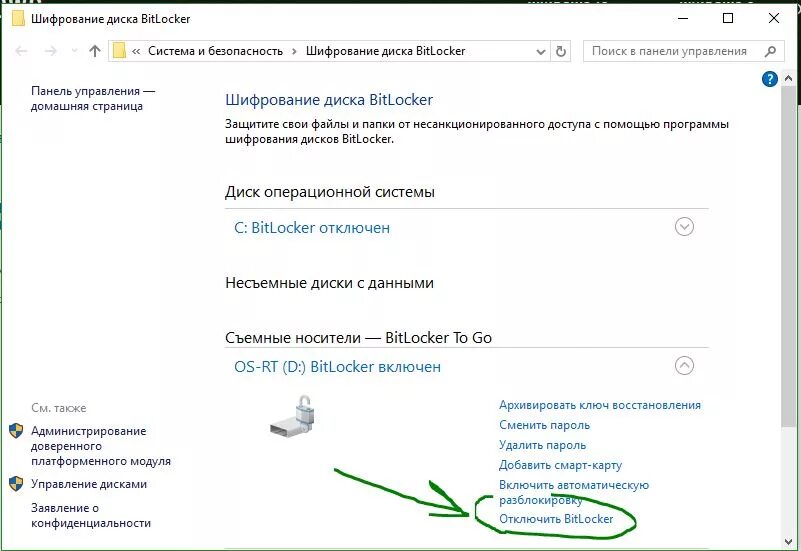
Task: Click the 'C: BitLocker отключен' drive link
Action: (312, 228)
